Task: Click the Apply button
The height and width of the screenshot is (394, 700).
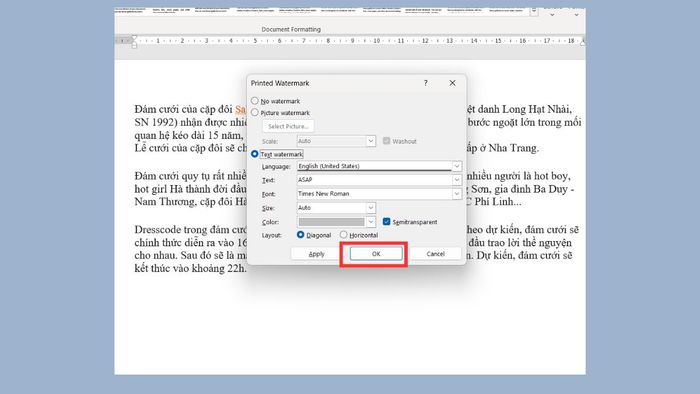Action: tap(317, 254)
